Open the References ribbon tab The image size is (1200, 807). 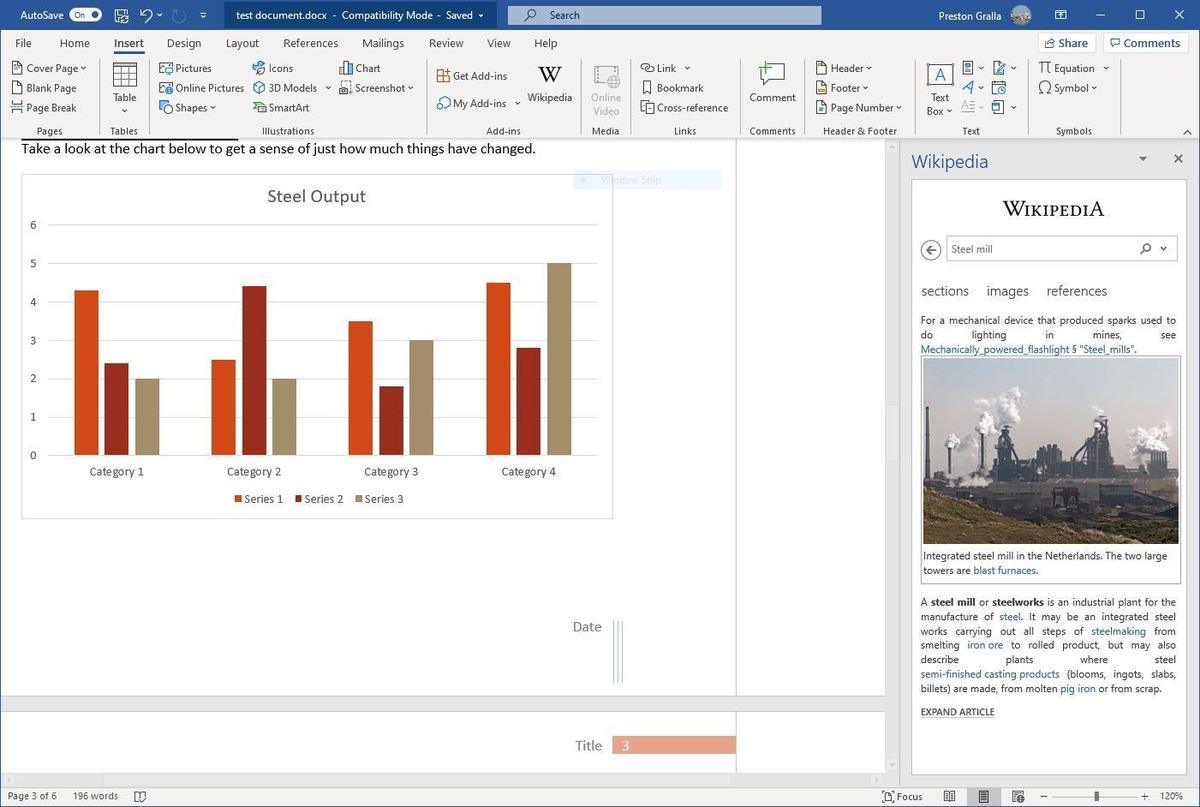tap(310, 43)
